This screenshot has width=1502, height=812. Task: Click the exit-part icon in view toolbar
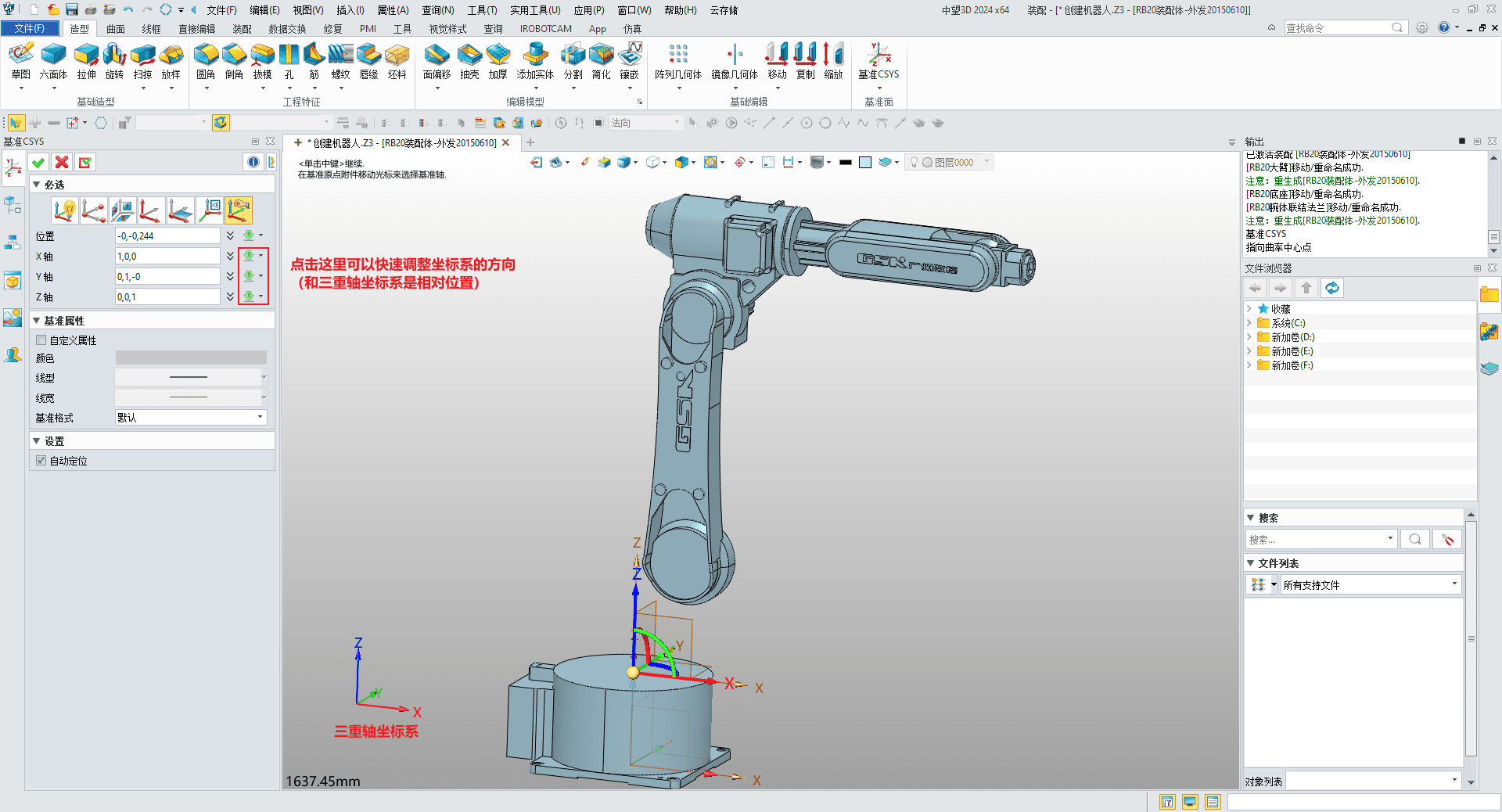coord(536,162)
